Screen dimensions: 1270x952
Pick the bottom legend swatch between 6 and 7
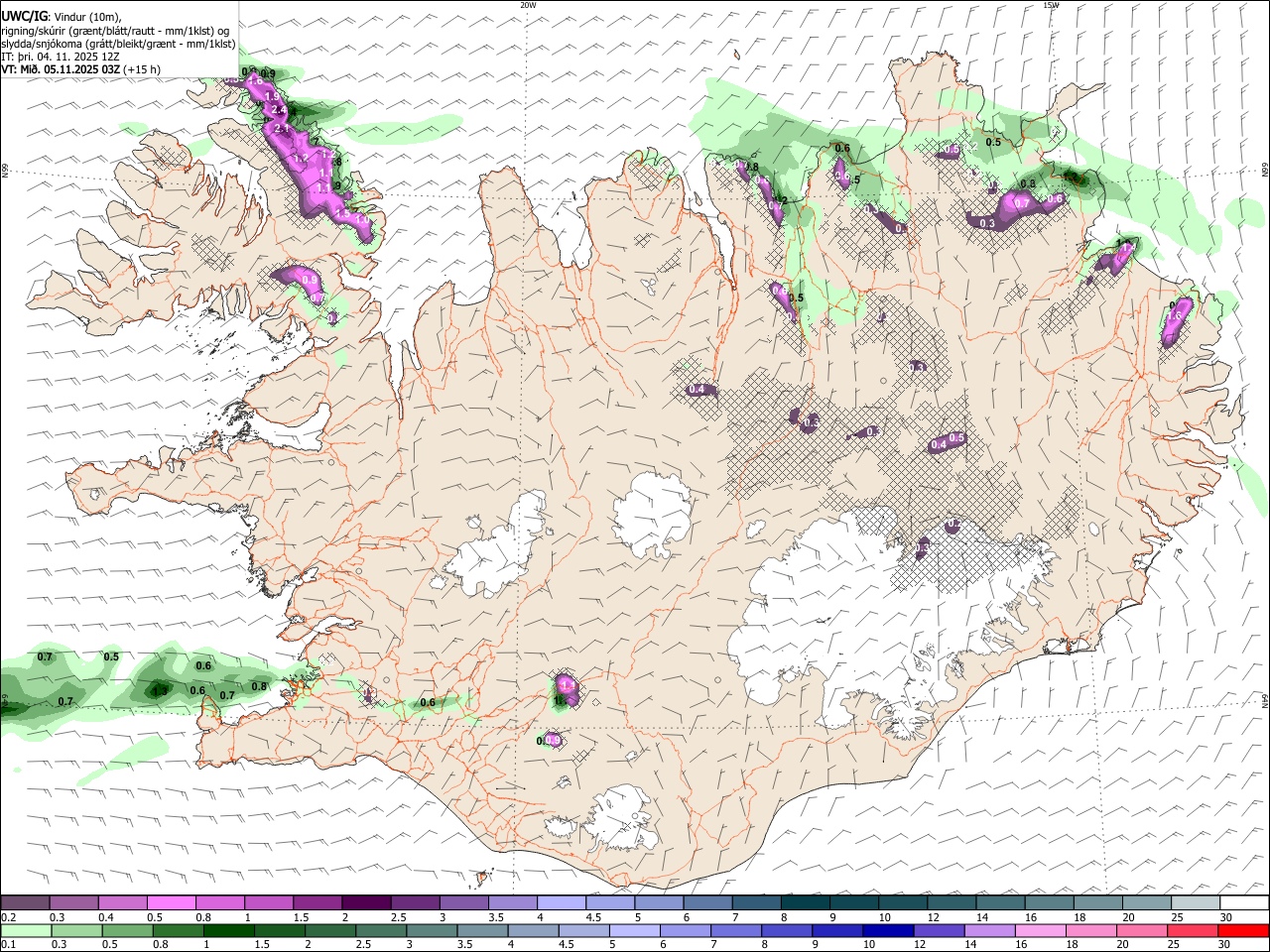pos(685,930)
